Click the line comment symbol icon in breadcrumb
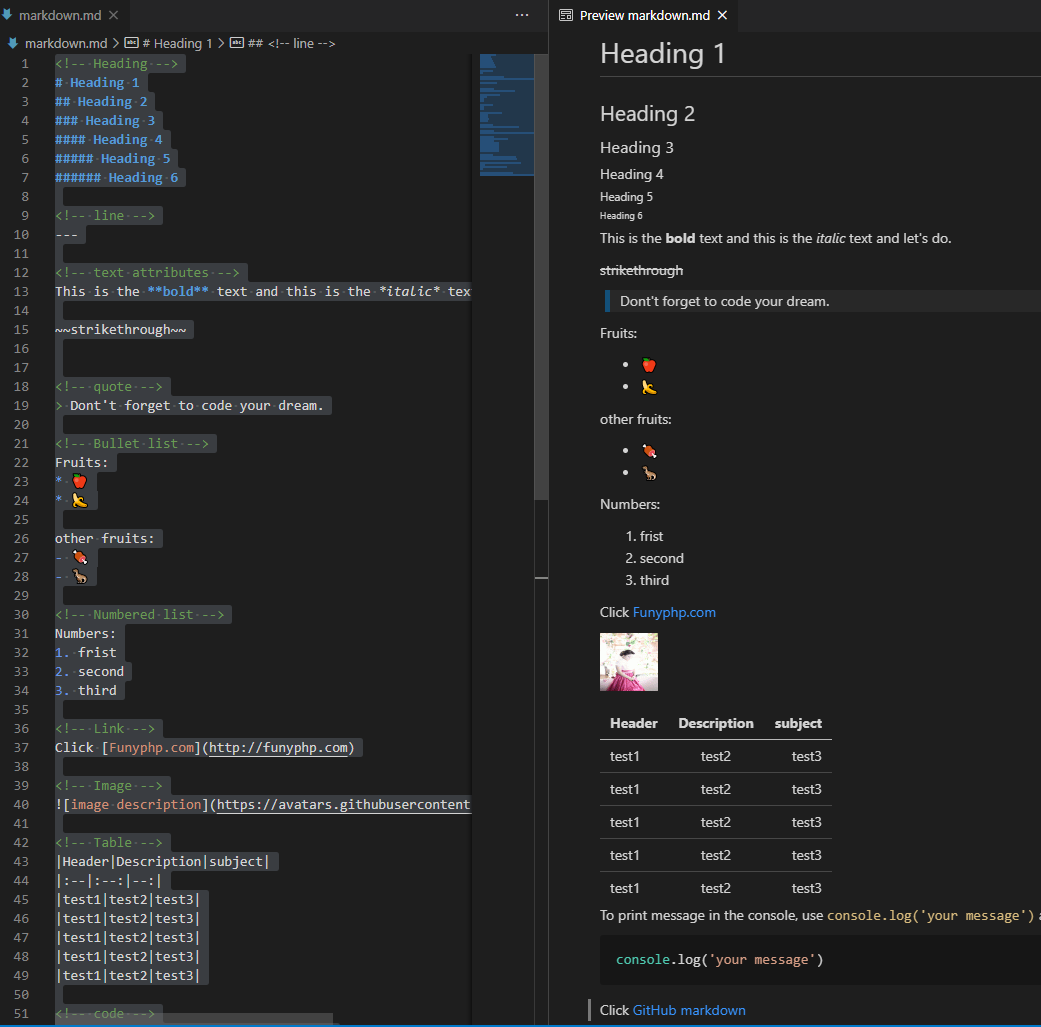This screenshot has height=1027, width=1041. tap(236, 43)
